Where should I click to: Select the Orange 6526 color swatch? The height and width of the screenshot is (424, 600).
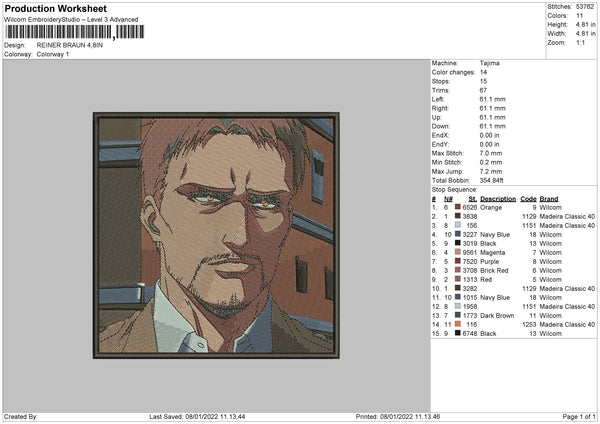(x=457, y=207)
